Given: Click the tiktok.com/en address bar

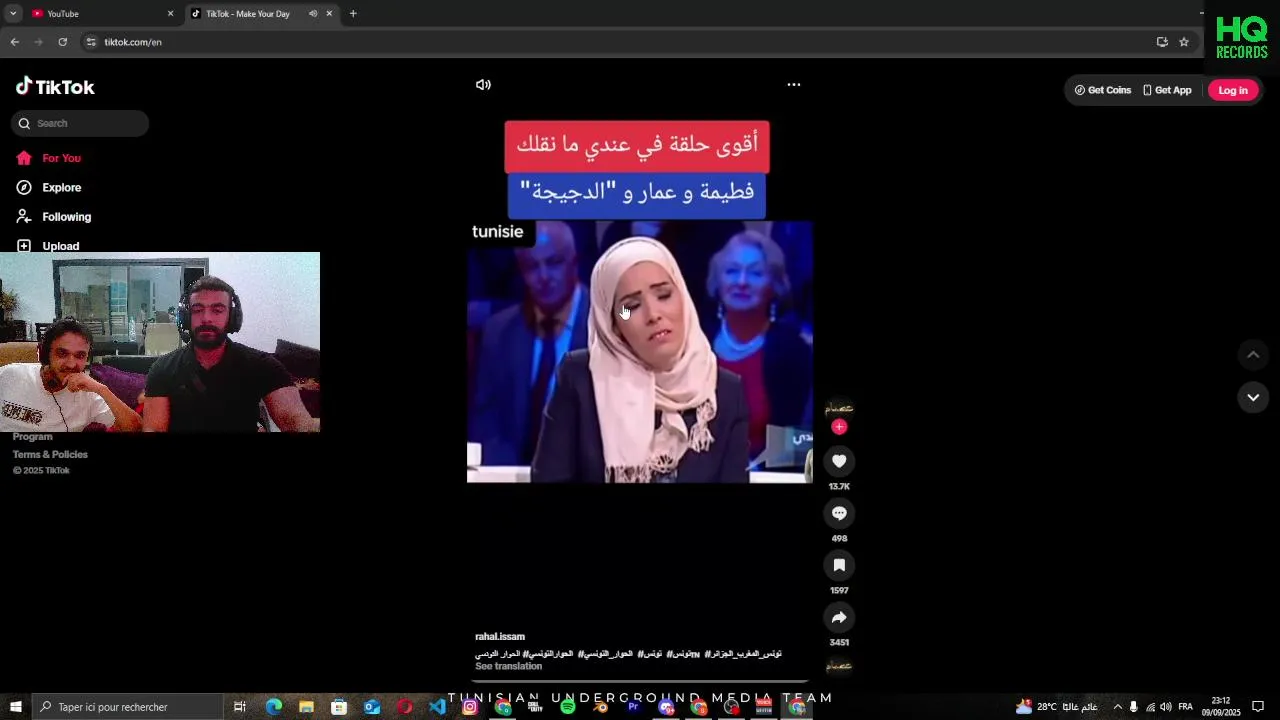Looking at the screenshot, I should click(x=620, y=42).
